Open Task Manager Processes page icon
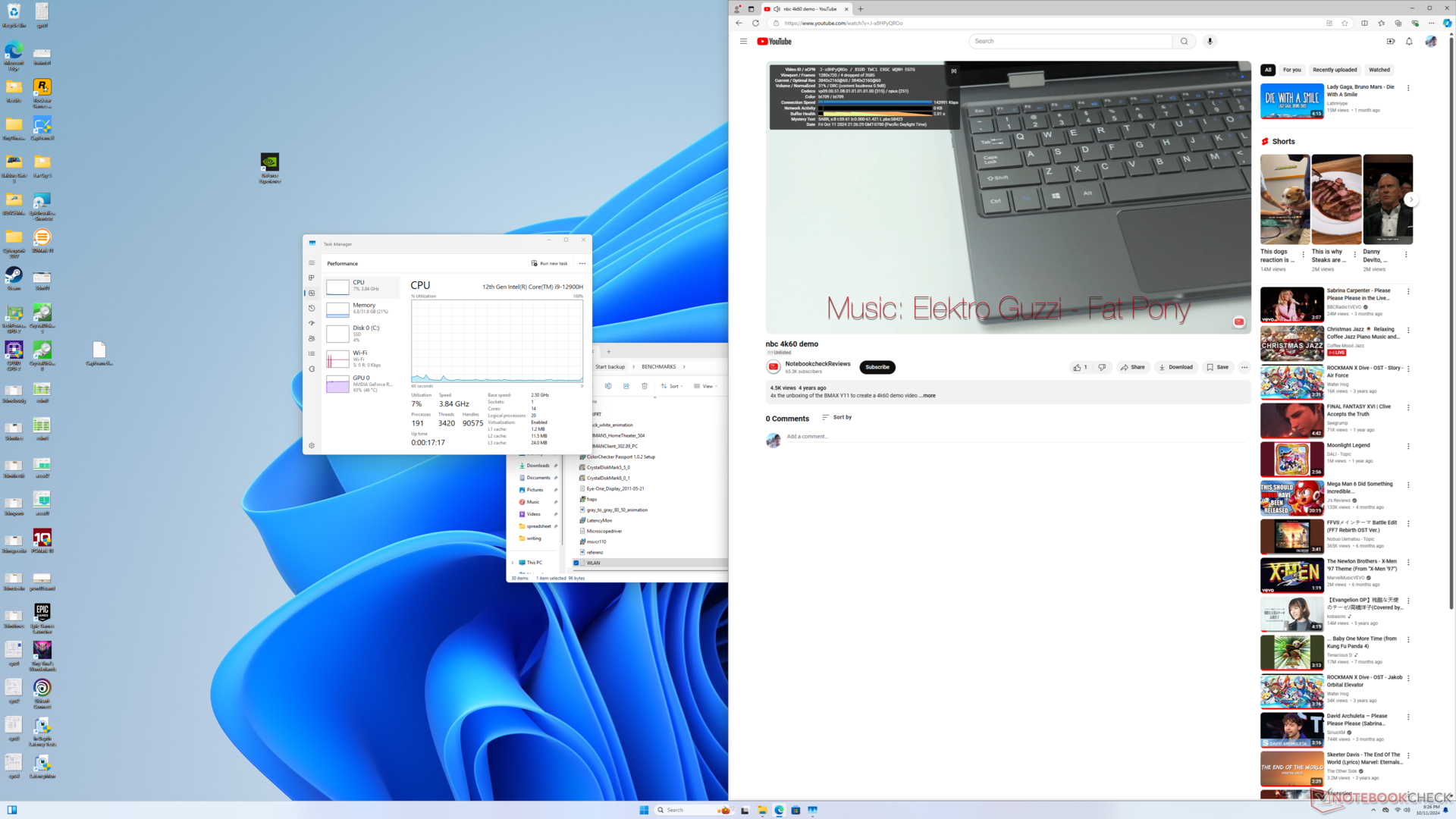The image size is (1456, 819). (x=312, y=278)
